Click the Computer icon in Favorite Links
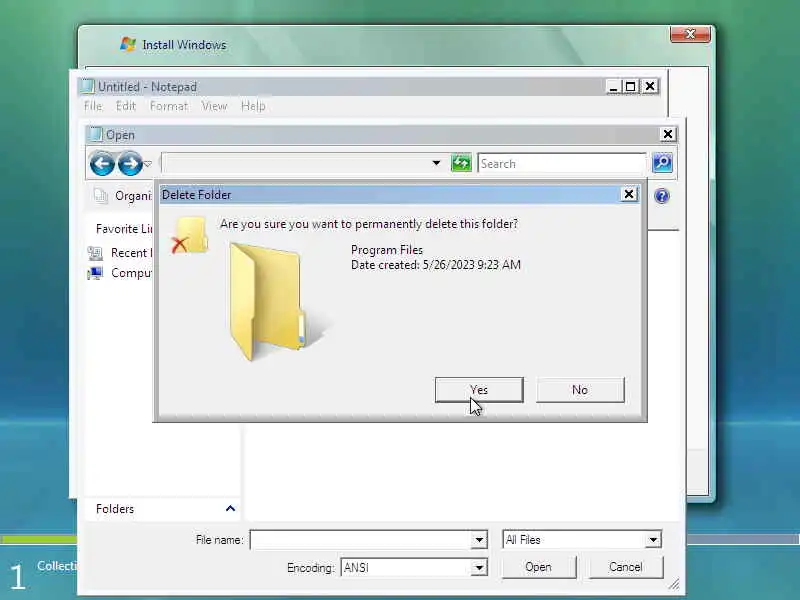The width and height of the screenshot is (800, 600). 95,273
